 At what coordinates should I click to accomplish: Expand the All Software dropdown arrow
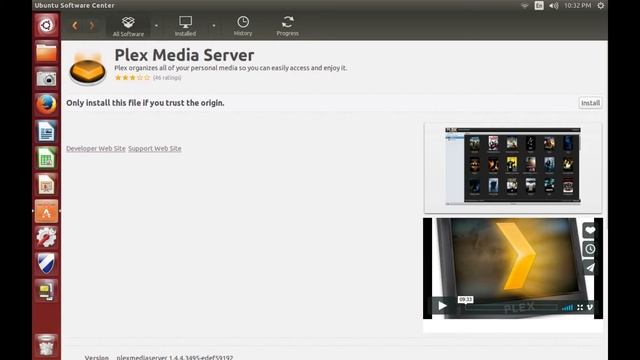tap(156, 26)
